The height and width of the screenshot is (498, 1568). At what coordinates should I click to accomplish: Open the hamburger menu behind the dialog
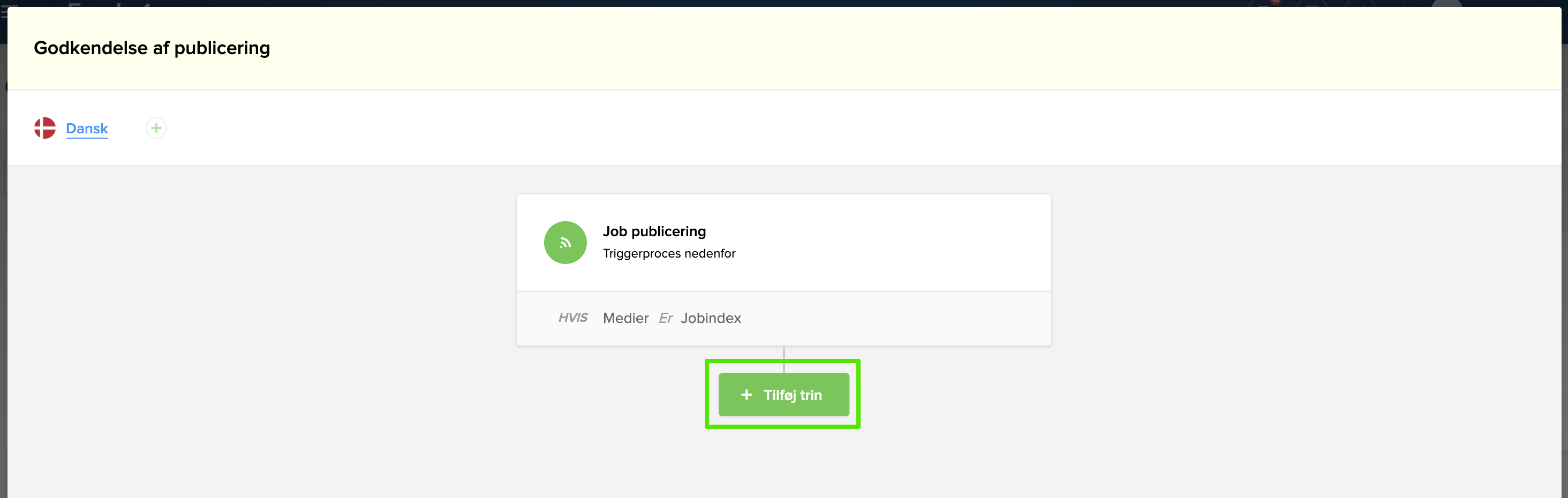pos(4,12)
